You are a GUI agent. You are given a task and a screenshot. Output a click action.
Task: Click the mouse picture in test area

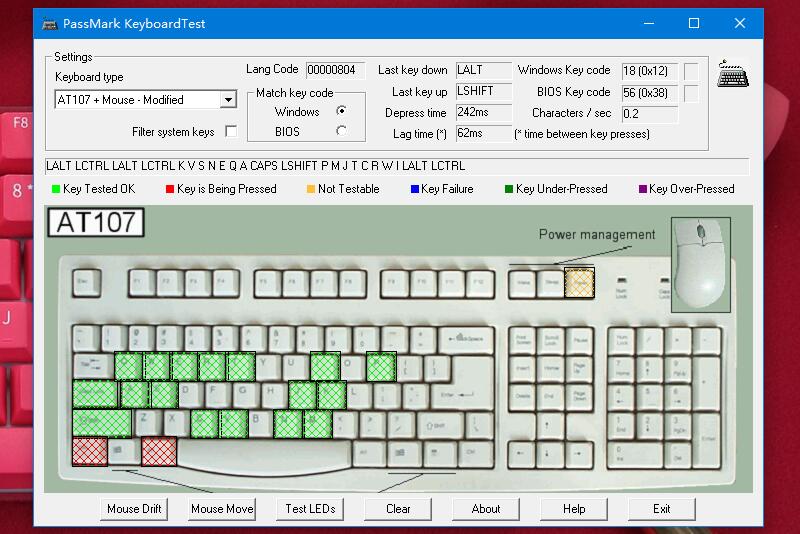click(701, 264)
